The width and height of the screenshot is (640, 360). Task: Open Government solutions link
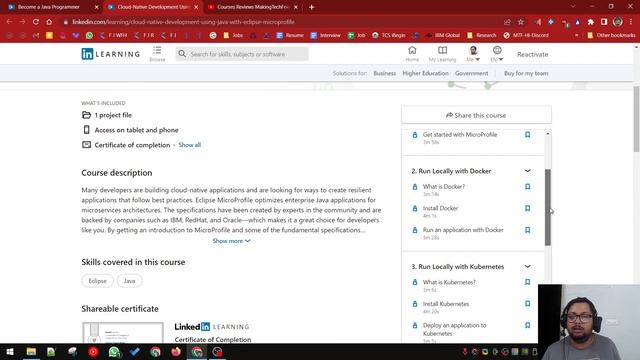pyautogui.click(x=471, y=73)
